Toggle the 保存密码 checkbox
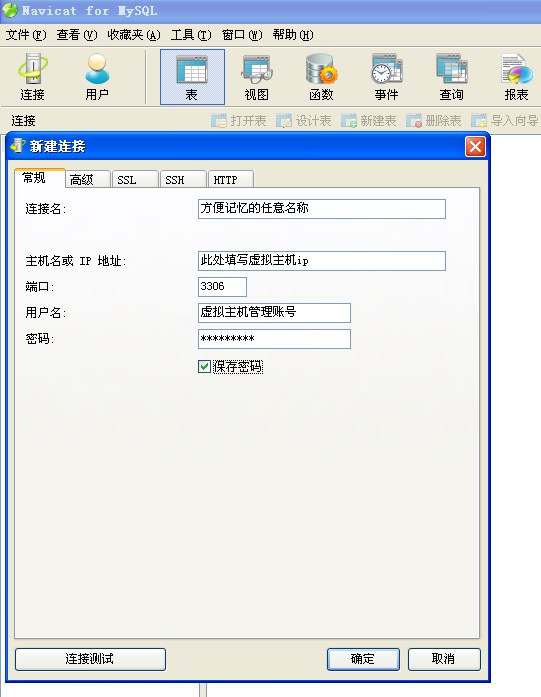Image resolution: width=541 pixels, height=697 pixels. tap(204, 367)
